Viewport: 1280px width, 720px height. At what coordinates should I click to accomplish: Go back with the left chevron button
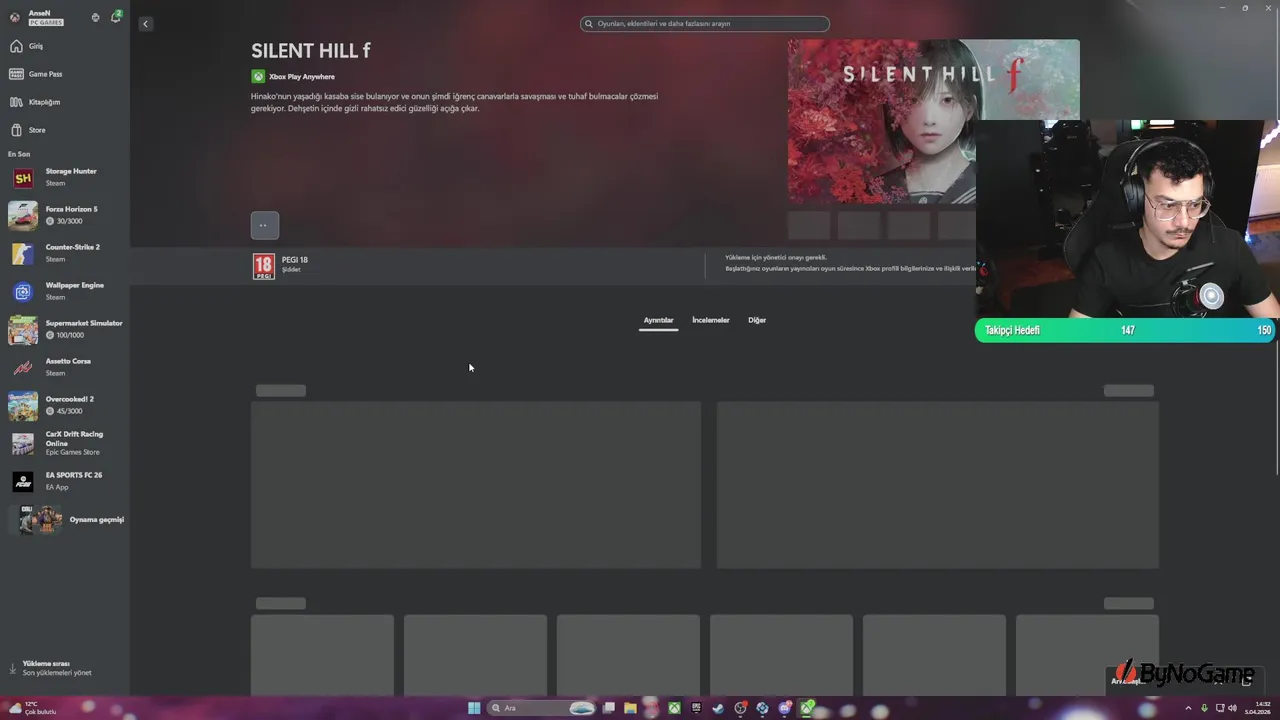click(x=145, y=24)
